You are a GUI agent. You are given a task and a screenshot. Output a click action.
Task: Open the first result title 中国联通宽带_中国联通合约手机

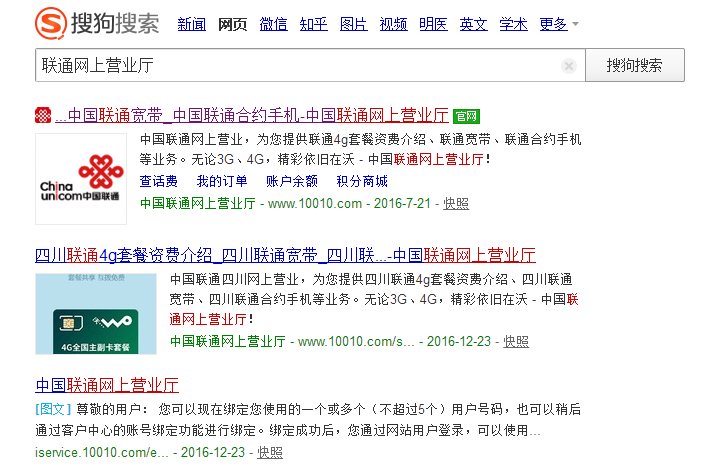[x=252, y=115]
